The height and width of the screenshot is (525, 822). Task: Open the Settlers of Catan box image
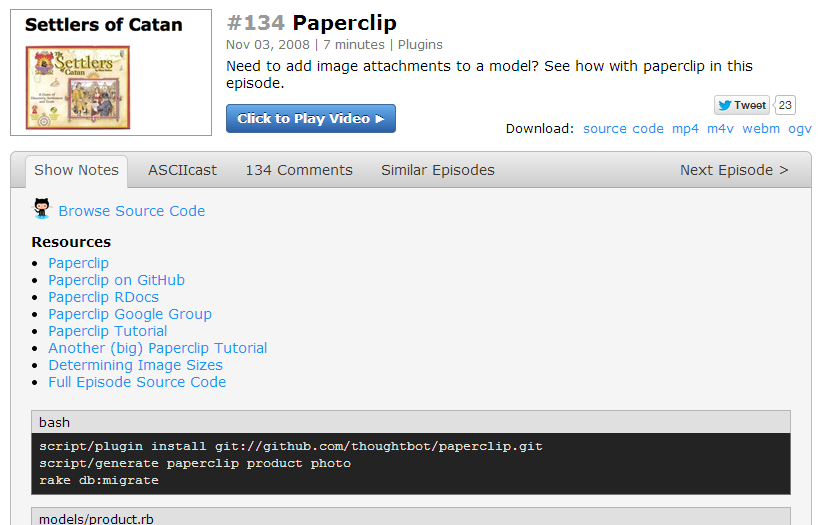pos(78,87)
